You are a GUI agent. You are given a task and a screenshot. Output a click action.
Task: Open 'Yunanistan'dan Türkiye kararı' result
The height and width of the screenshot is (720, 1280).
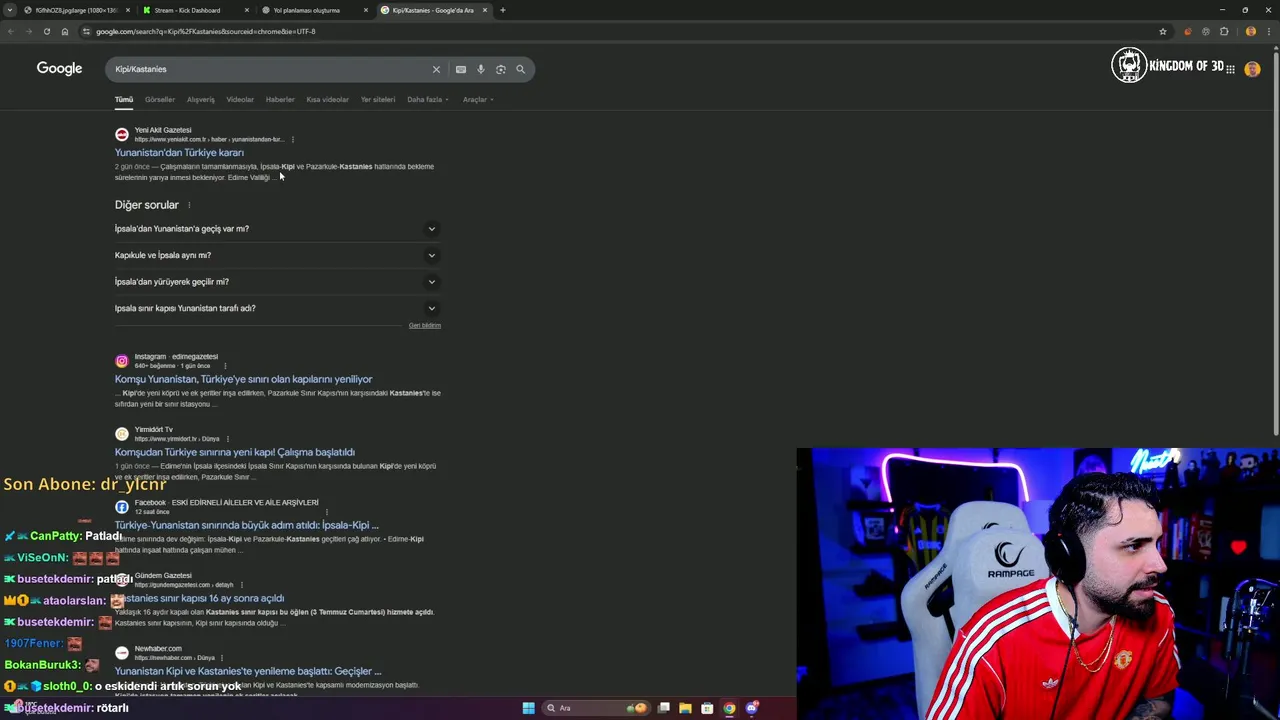[x=179, y=153]
